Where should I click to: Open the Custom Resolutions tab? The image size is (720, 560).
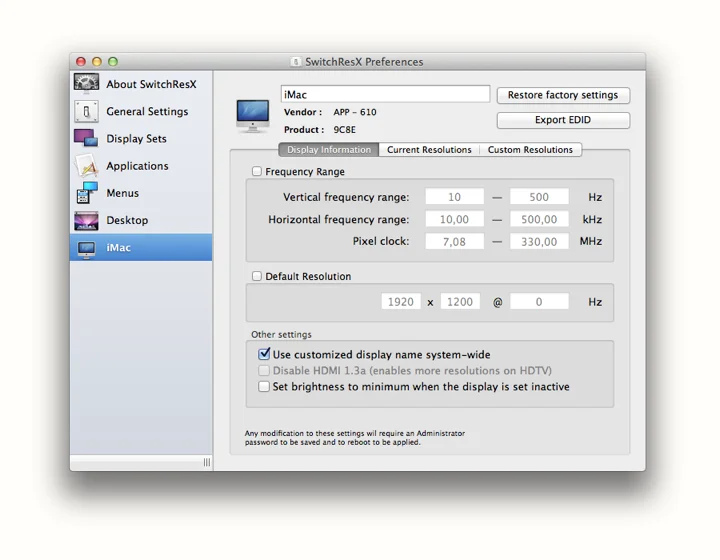pyautogui.click(x=530, y=150)
